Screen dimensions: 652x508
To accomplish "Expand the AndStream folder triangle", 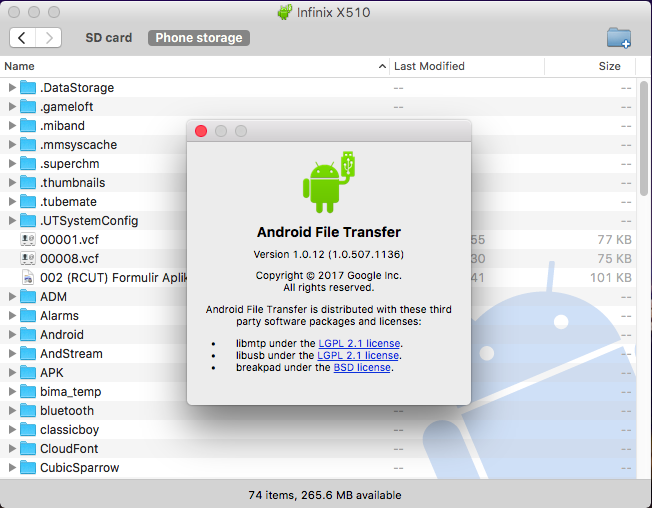I will [x=12, y=353].
